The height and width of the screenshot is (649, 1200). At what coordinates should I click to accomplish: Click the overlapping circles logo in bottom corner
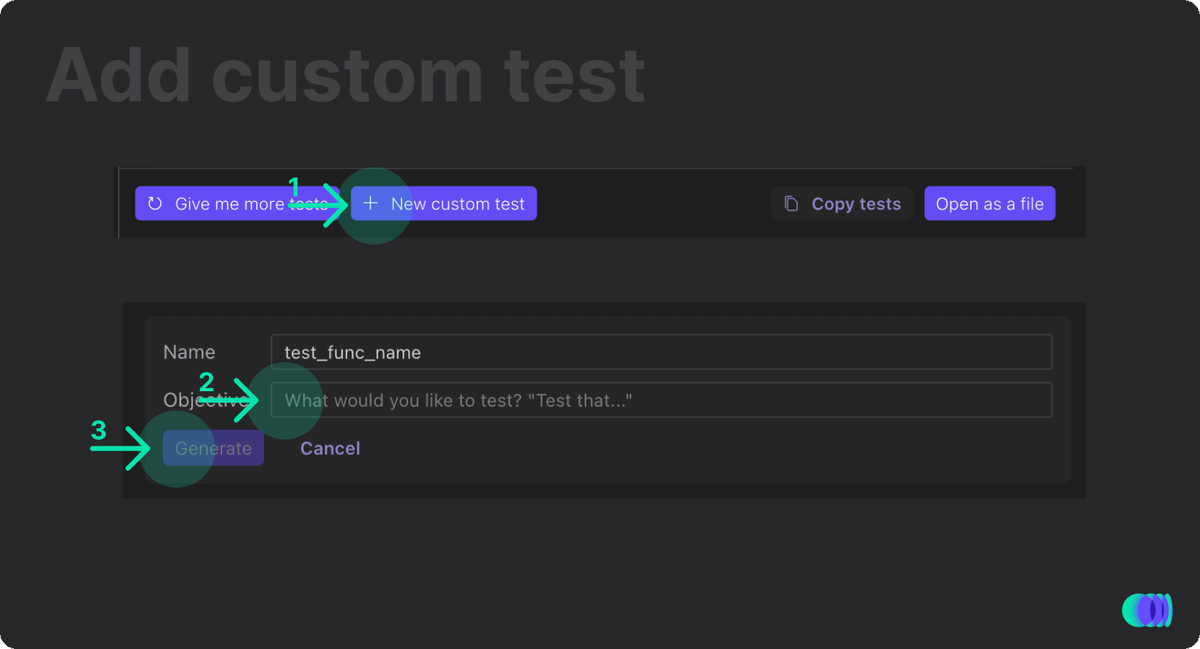pyautogui.click(x=1146, y=610)
